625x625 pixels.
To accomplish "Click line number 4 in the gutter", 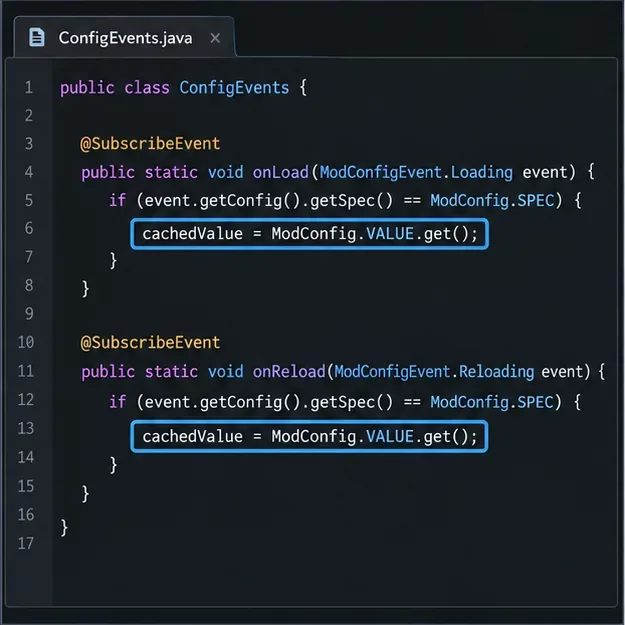I will (x=29, y=172).
